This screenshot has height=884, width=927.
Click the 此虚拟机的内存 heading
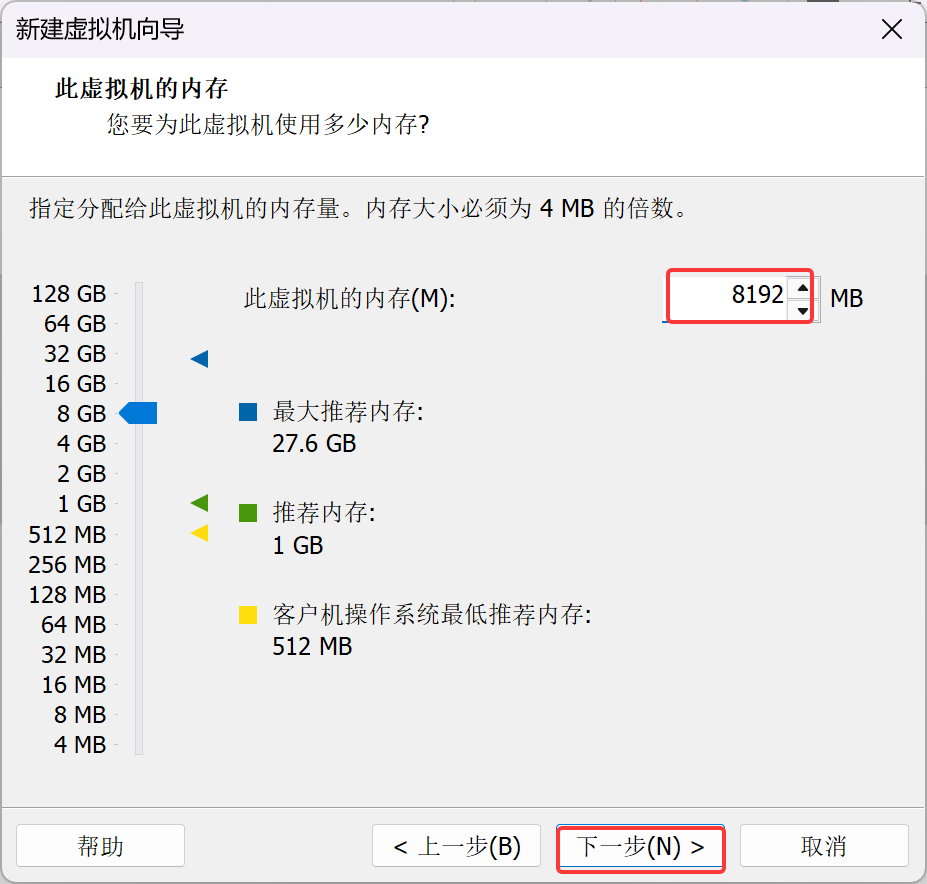pyautogui.click(x=142, y=89)
